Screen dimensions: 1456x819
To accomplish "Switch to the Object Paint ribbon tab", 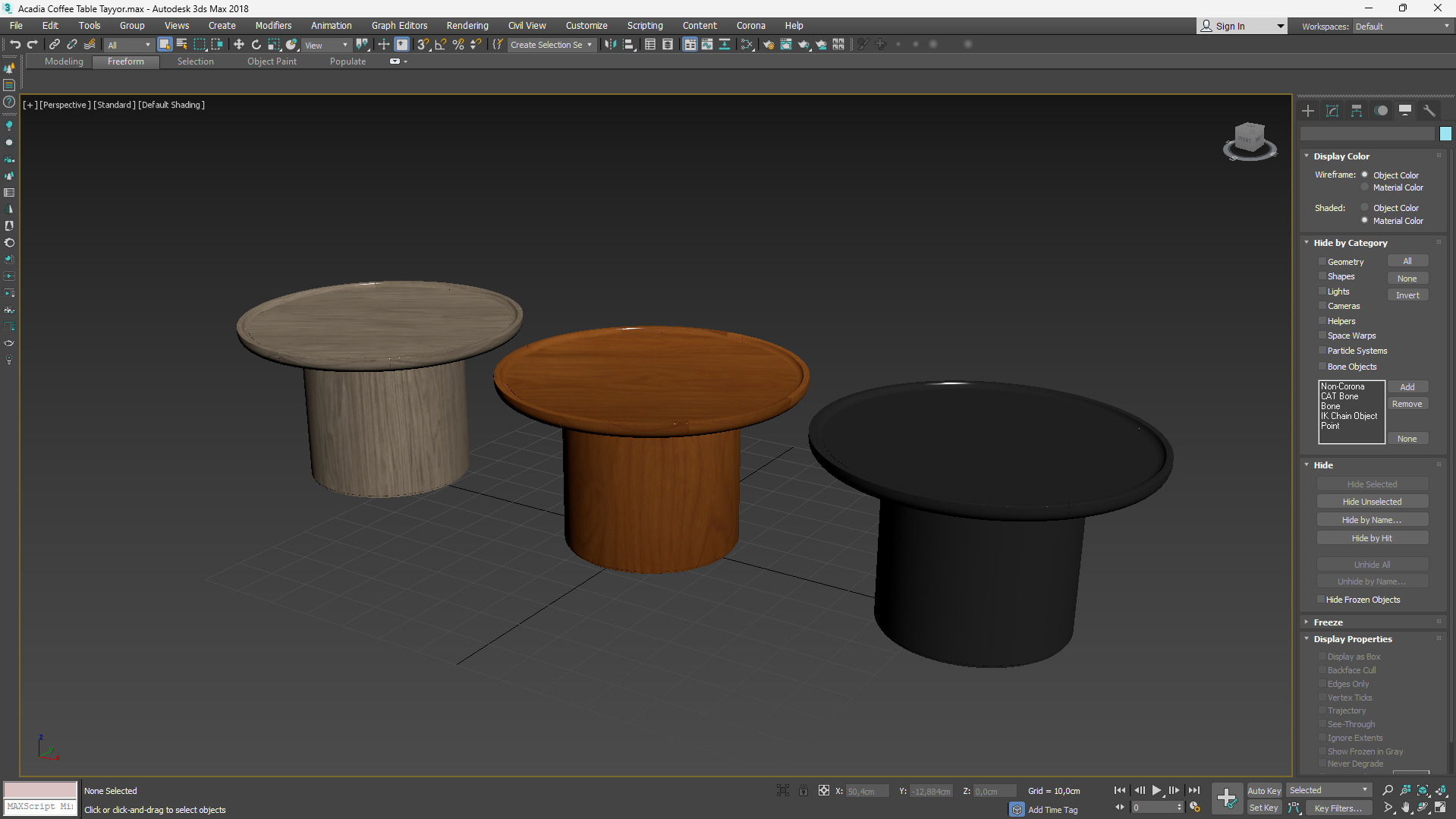I will tap(272, 61).
